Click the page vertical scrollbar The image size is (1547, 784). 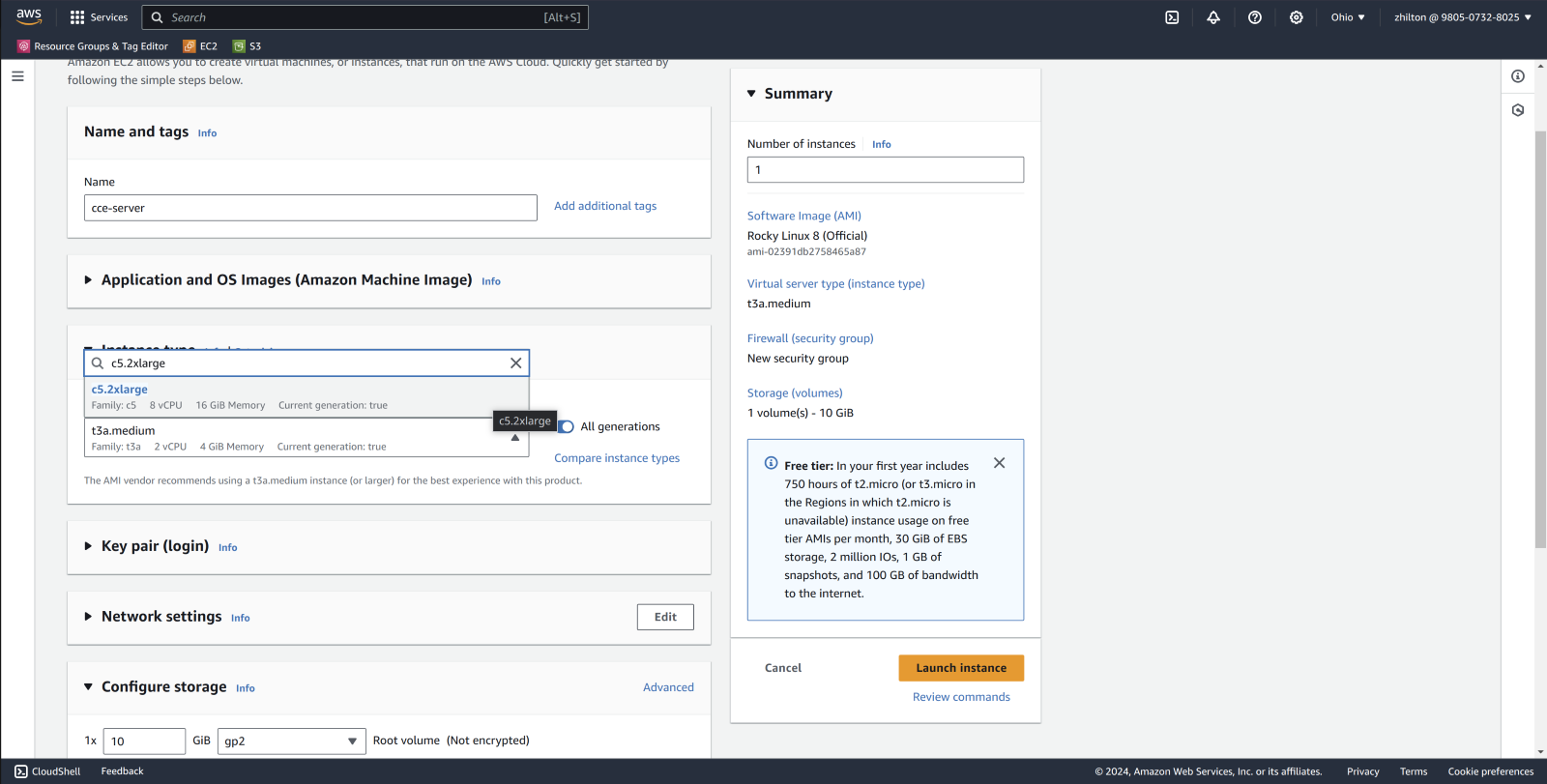[x=1540, y=338]
